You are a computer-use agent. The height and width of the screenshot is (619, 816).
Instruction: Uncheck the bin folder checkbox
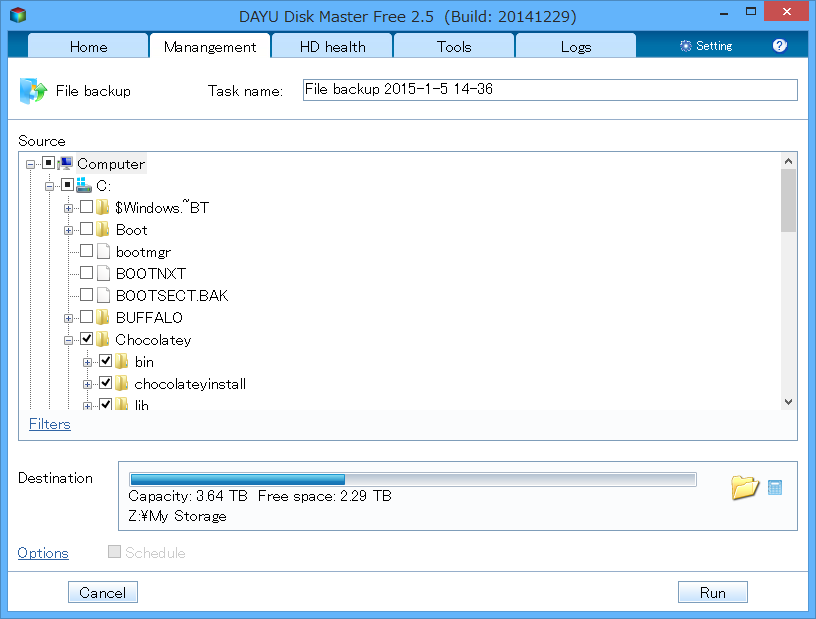tap(106, 361)
